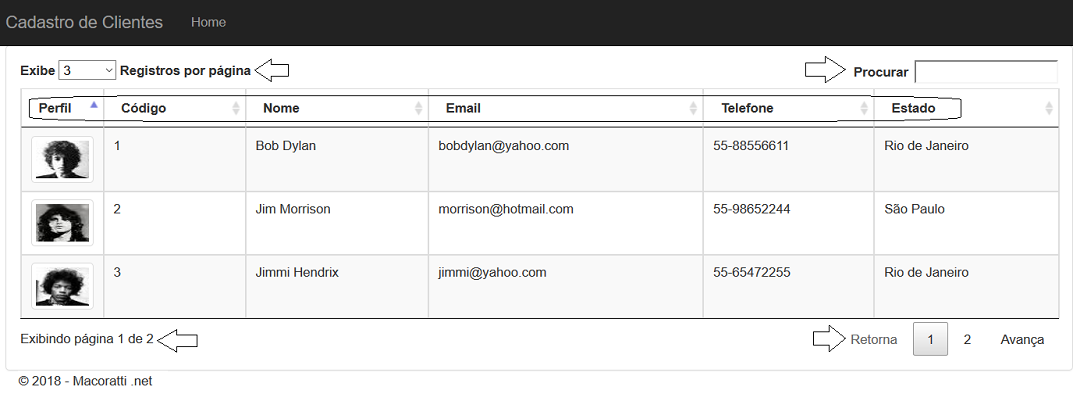The image size is (1073, 394).
Task: Open the Home menu item
Action: [208, 23]
